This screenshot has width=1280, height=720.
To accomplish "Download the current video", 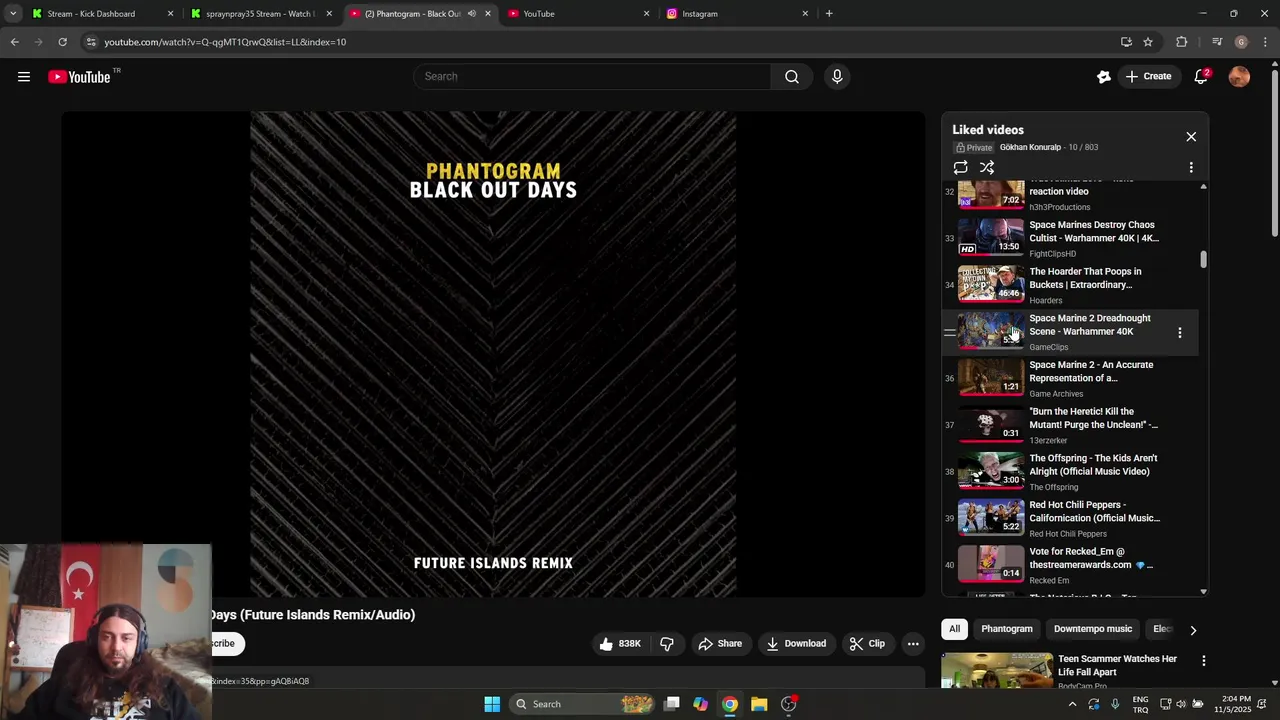I will click(796, 644).
